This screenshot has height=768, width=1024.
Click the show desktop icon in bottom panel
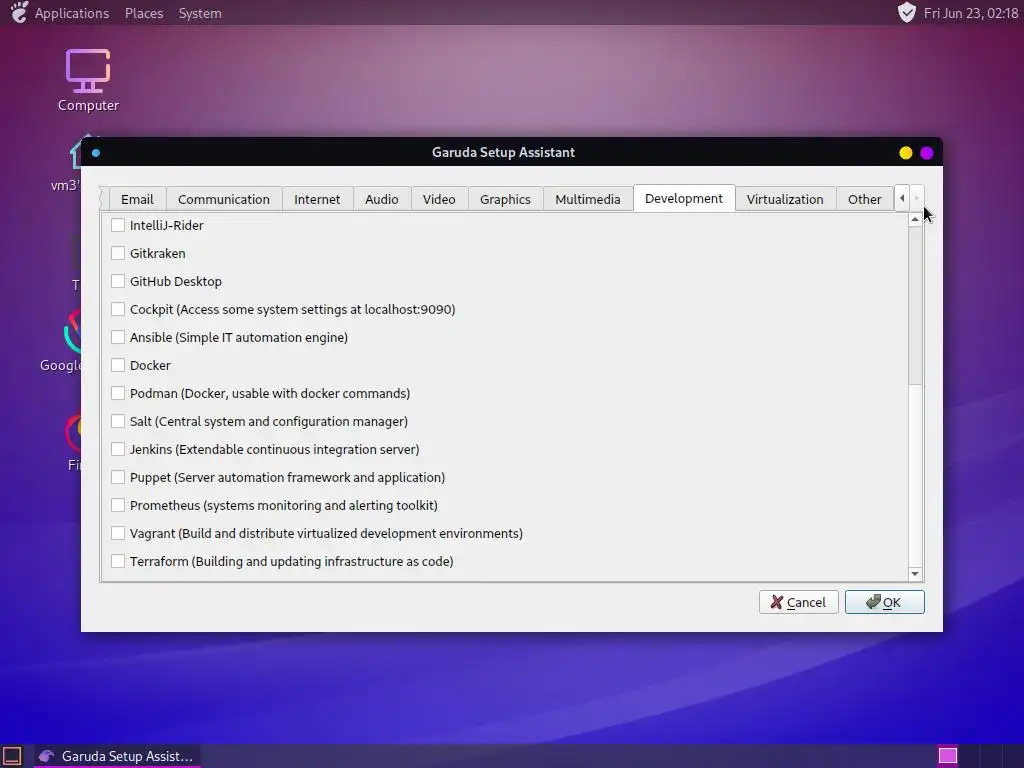coord(12,756)
